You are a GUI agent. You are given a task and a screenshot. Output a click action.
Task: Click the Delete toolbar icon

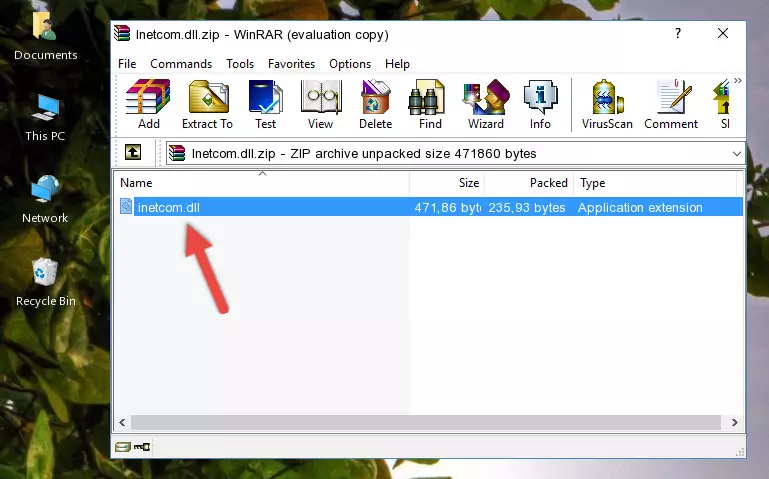(x=376, y=104)
